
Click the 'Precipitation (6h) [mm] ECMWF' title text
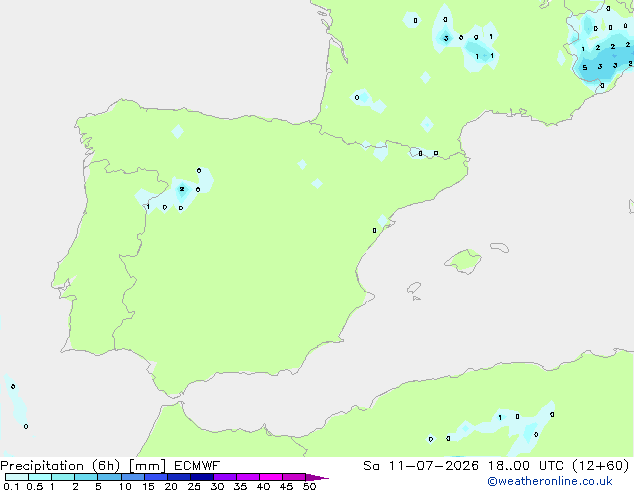click(110, 466)
